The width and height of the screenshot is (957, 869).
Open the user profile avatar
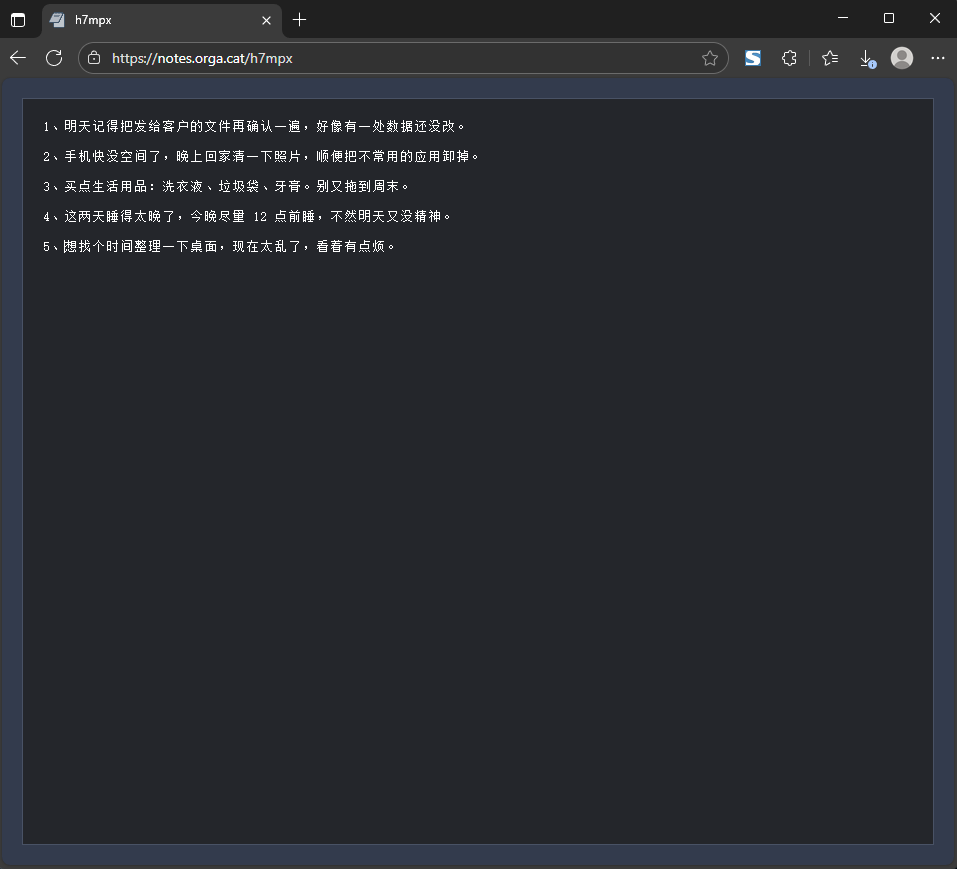click(x=902, y=58)
